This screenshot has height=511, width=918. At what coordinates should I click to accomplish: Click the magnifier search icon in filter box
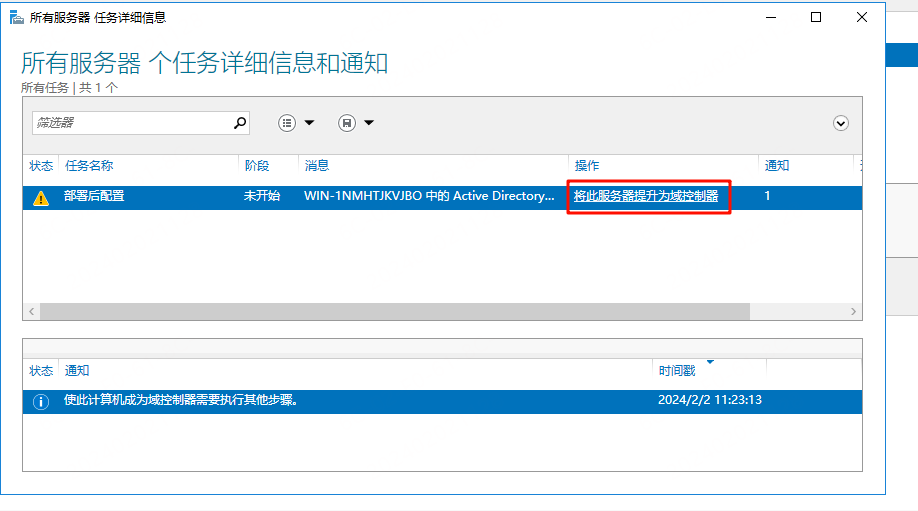(x=240, y=123)
